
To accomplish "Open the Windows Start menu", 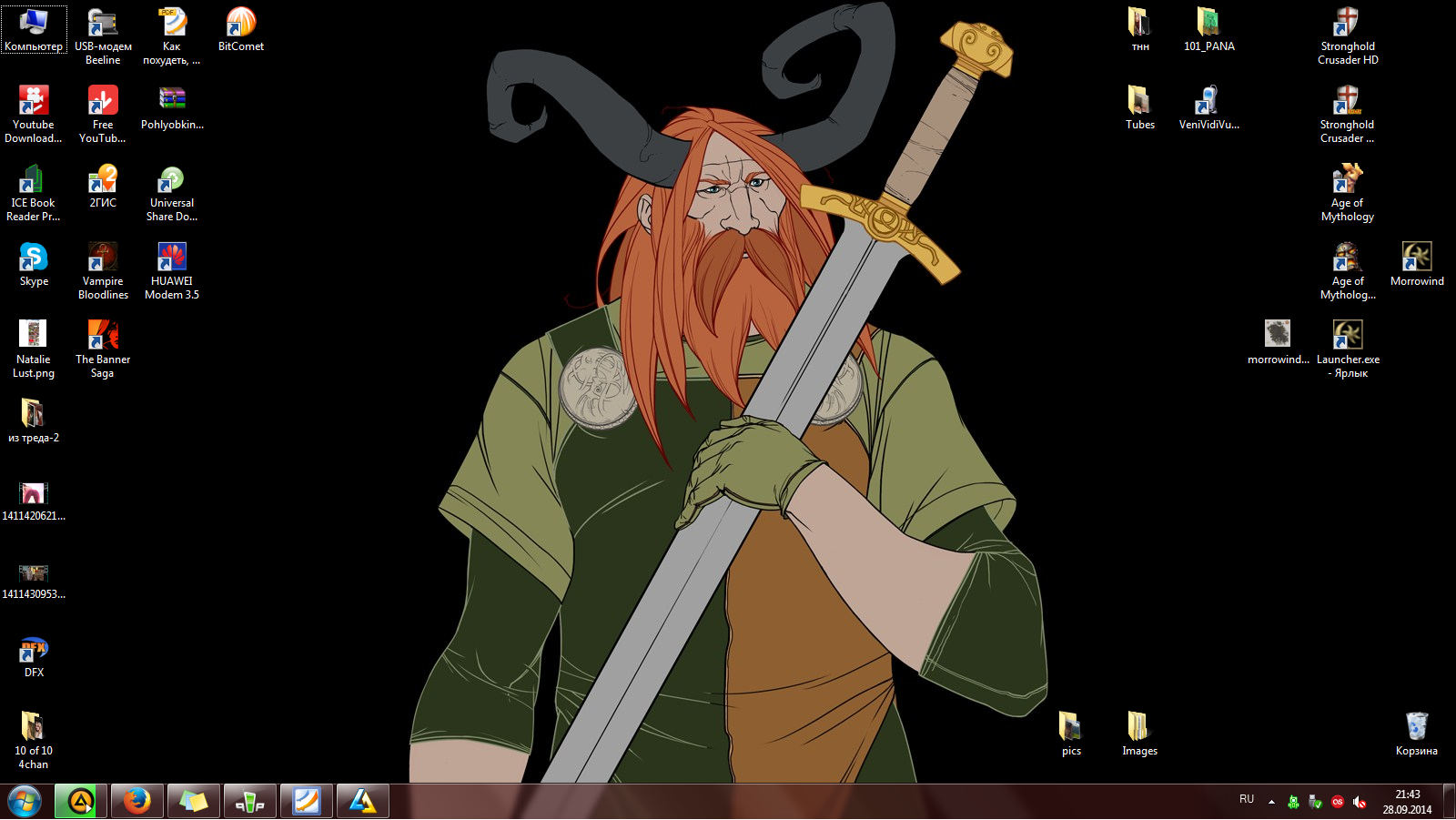I will (x=25, y=802).
